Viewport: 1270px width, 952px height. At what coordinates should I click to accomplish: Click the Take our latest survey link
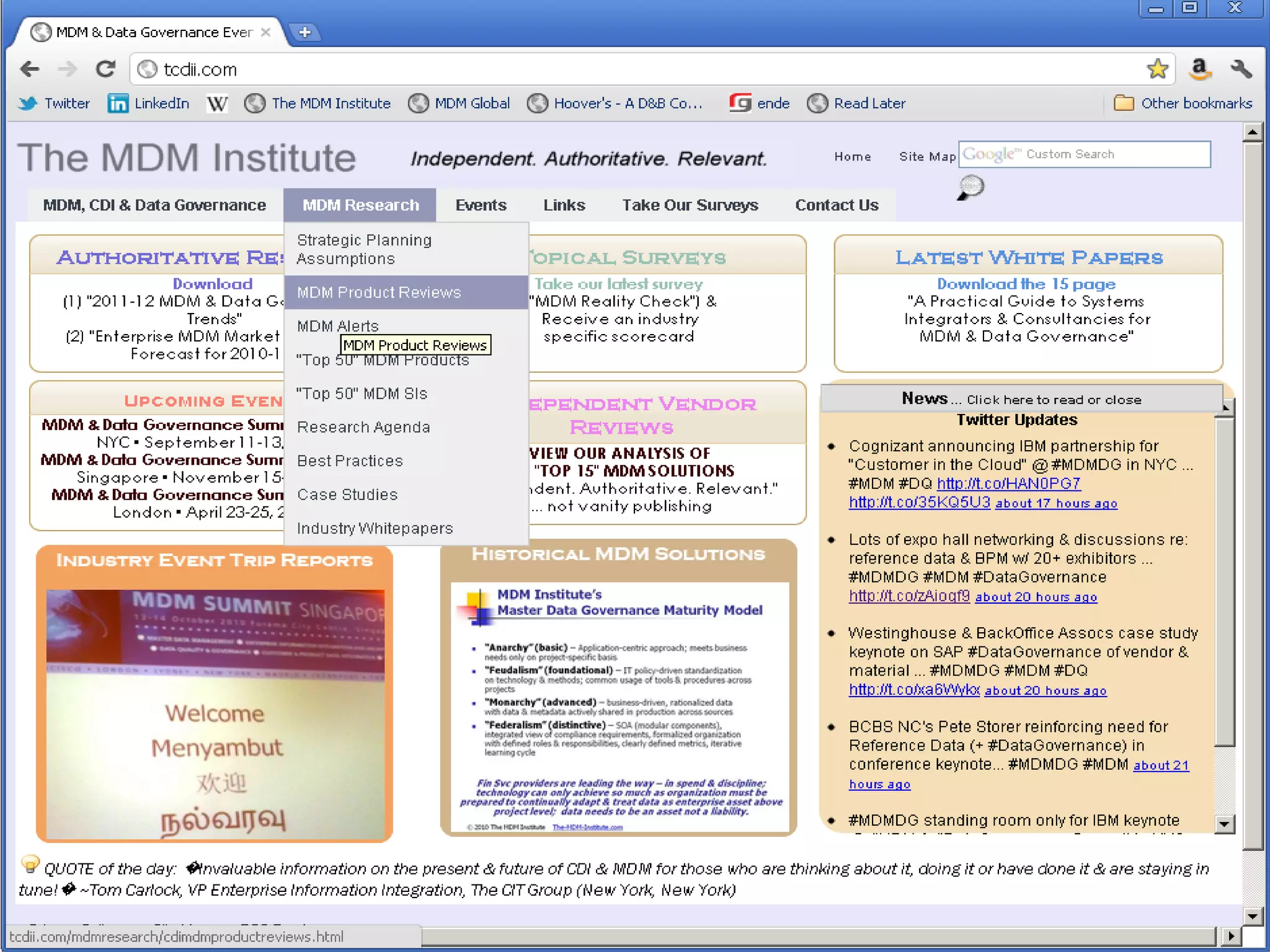[618, 284]
